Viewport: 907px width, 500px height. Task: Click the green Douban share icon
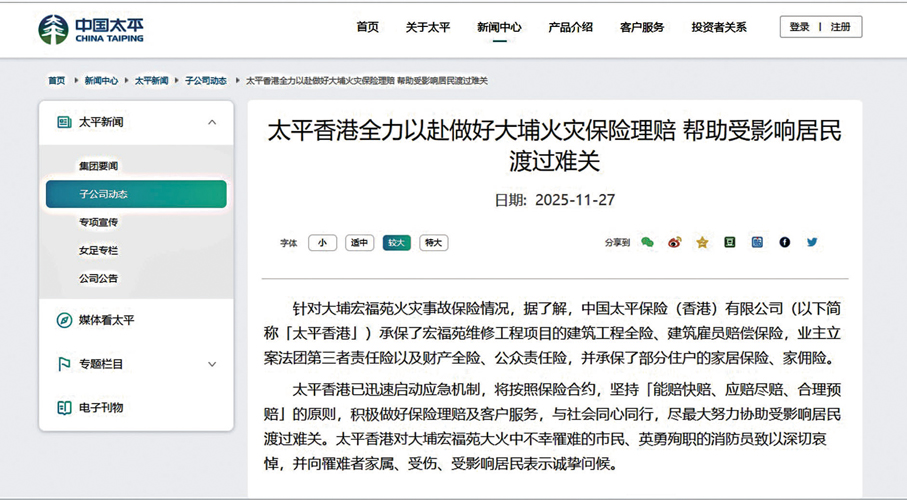tap(730, 242)
